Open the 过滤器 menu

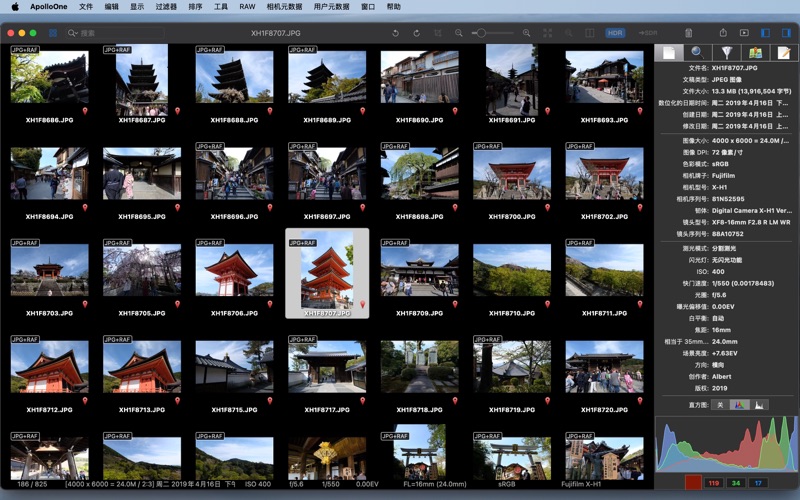[x=166, y=7]
